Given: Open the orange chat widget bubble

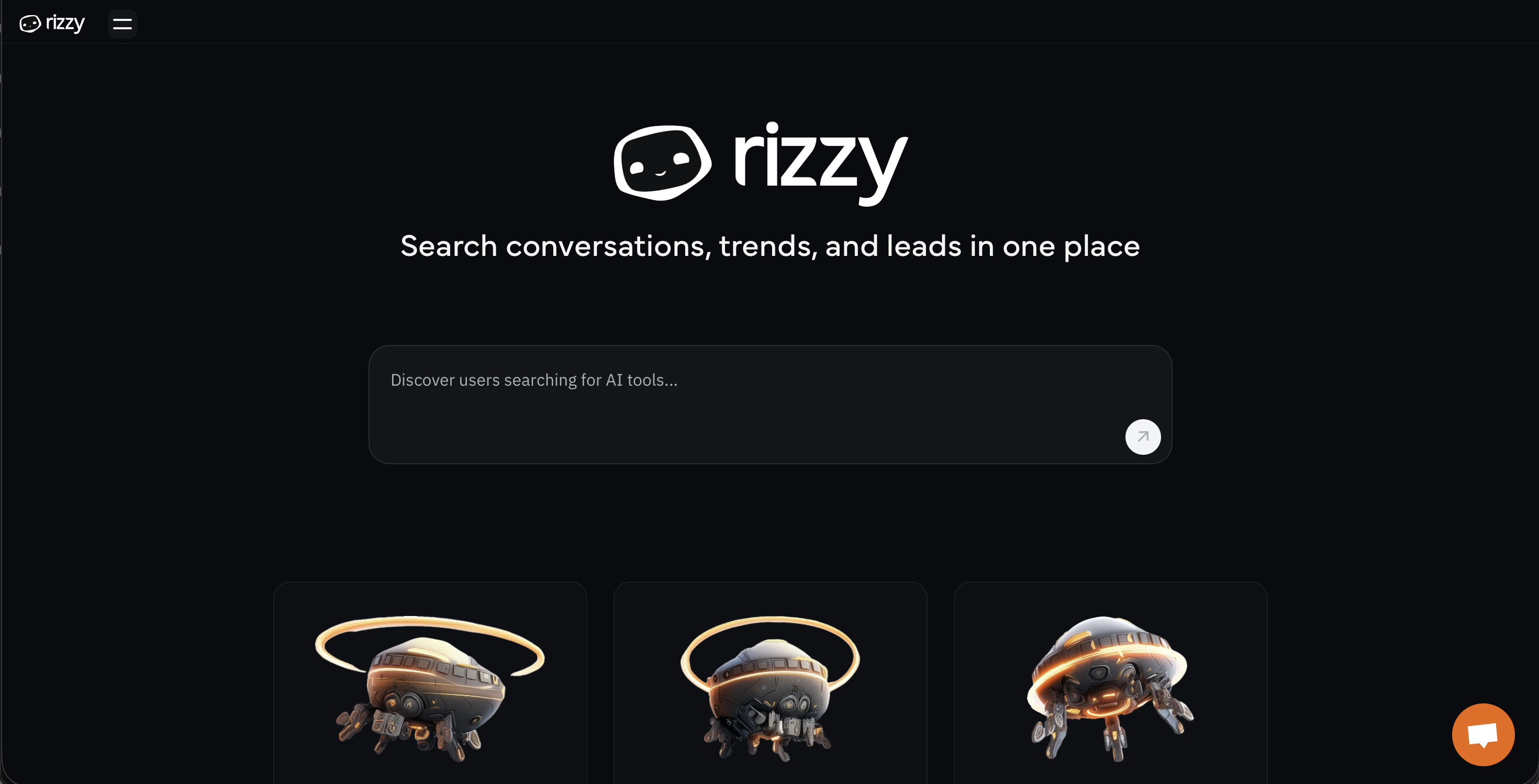Looking at the screenshot, I should [x=1483, y=734].
